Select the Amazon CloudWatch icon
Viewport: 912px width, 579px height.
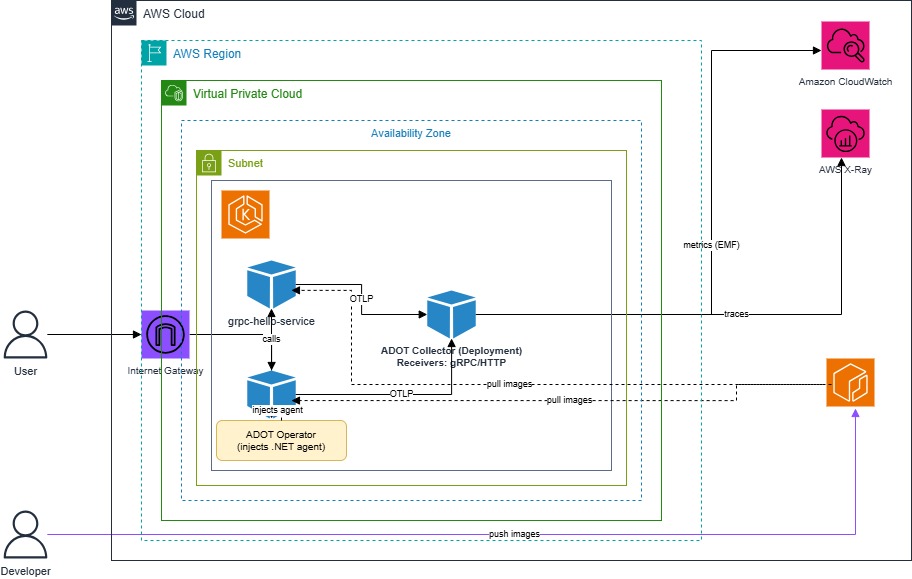tap(845, 45)
